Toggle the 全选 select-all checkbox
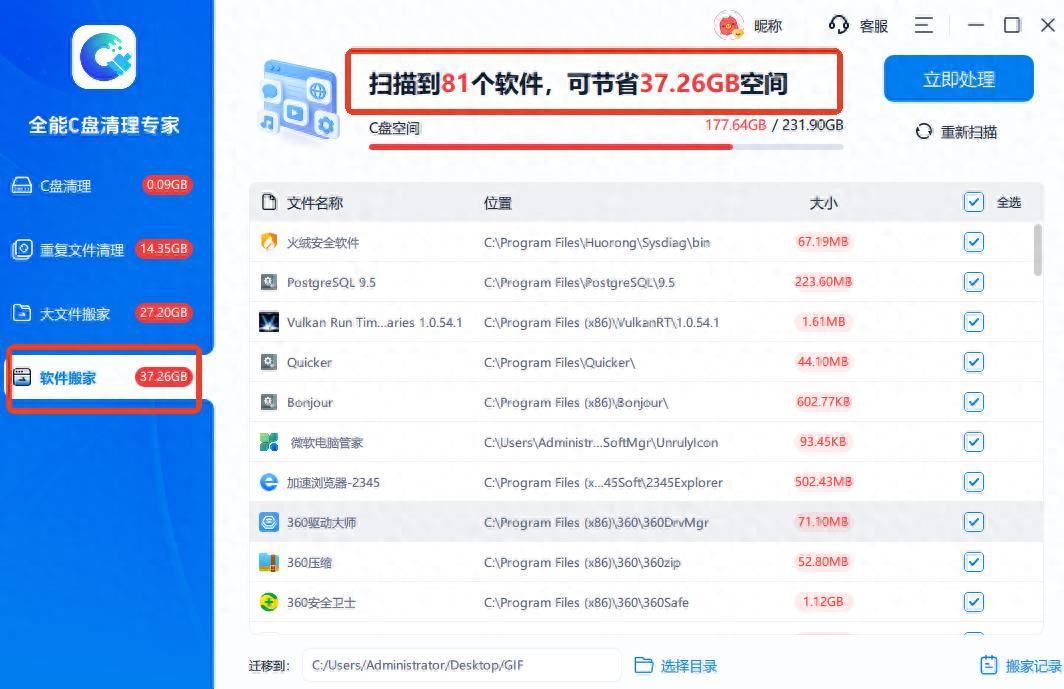The width and height of the screenshot is (1064, 689). pos(974,202)
